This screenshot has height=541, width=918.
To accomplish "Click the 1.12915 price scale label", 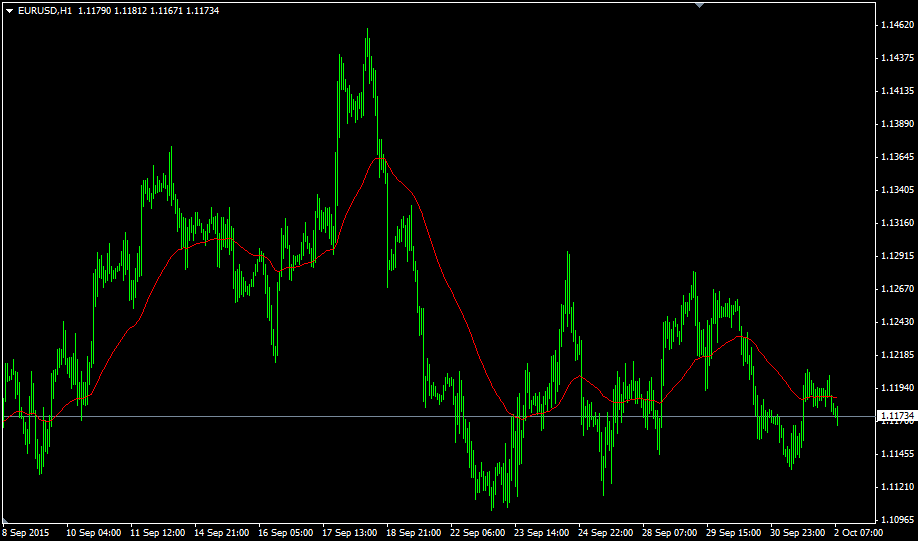I will tap(897, 256).
